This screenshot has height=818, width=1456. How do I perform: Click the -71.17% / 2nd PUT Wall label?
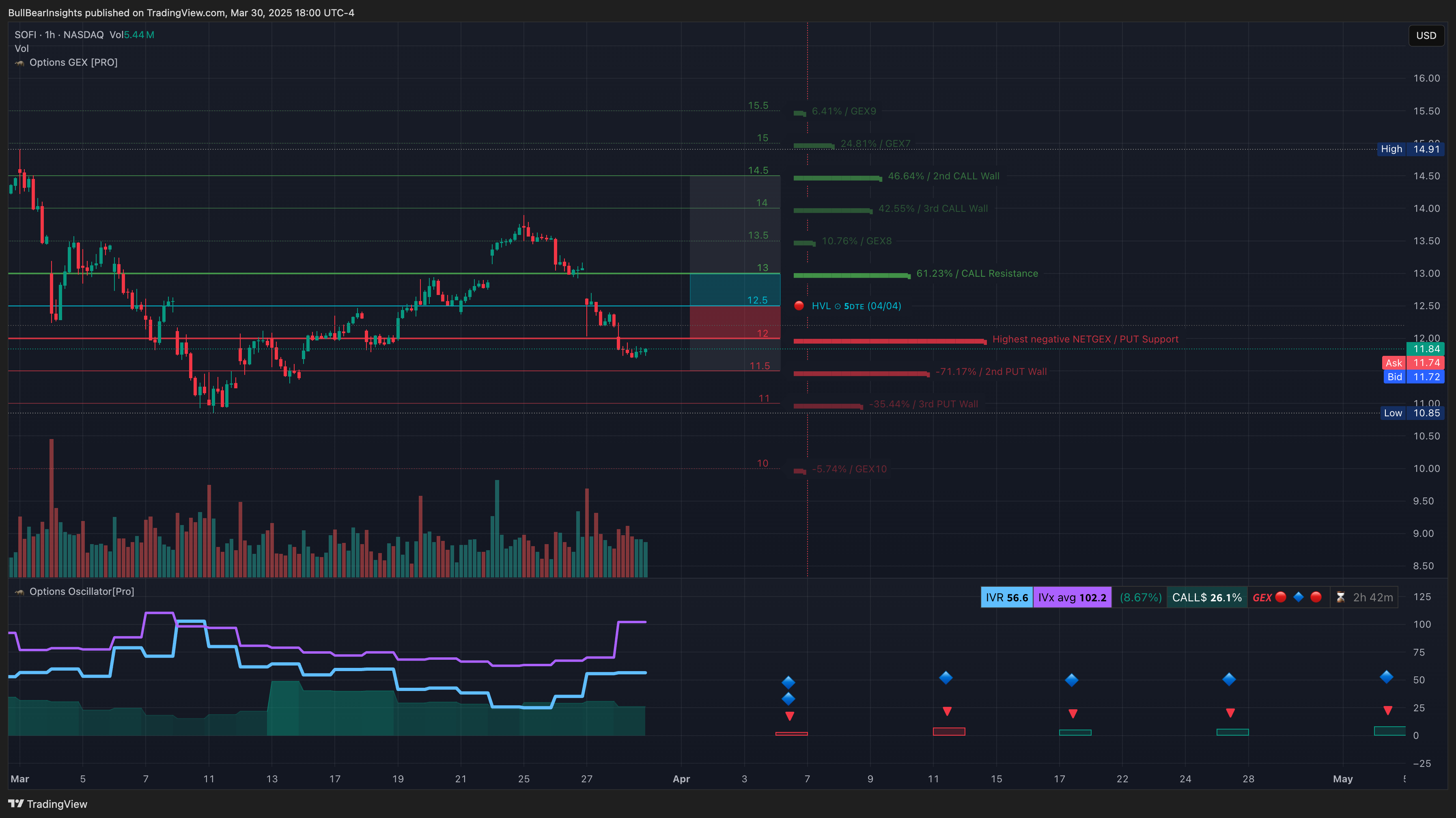pyautogui.click(x=991, y=372)
